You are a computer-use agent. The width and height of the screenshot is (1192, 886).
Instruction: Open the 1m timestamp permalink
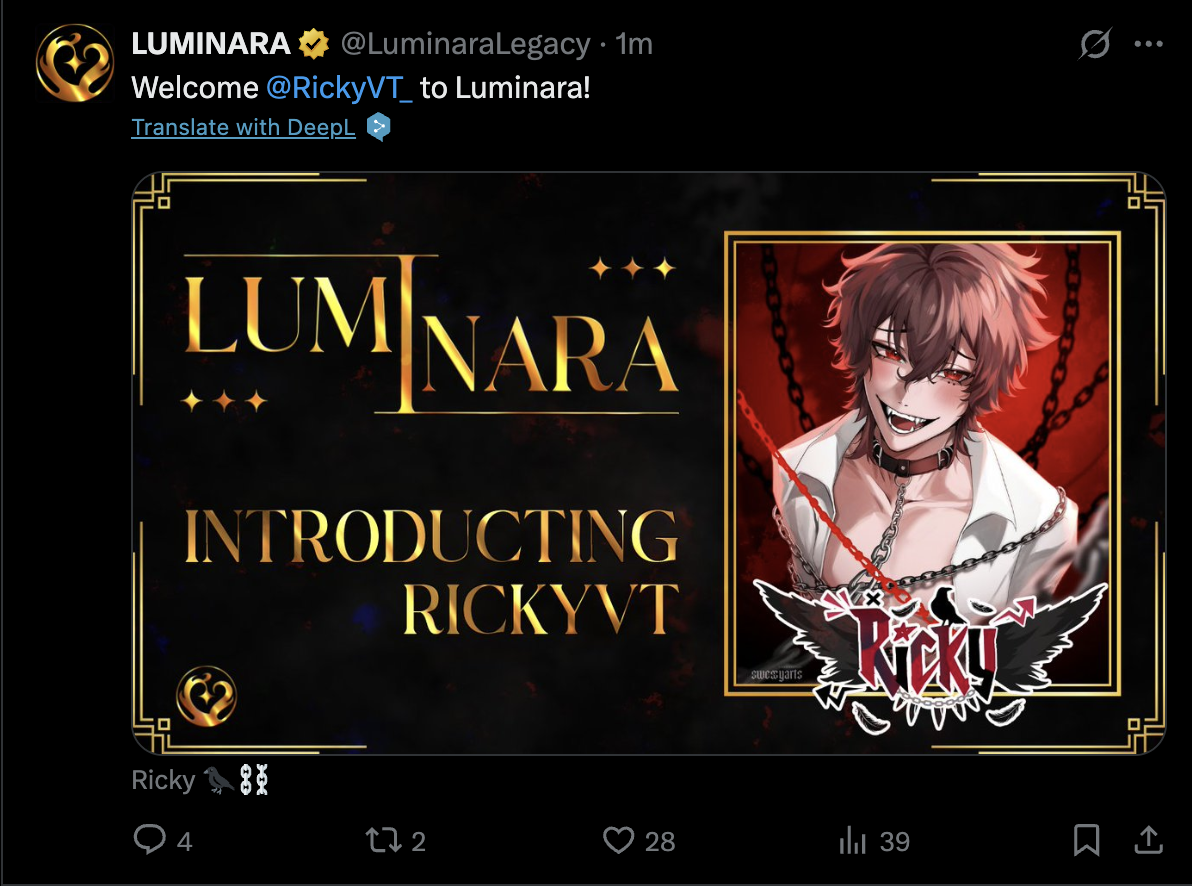coord(634,44)
